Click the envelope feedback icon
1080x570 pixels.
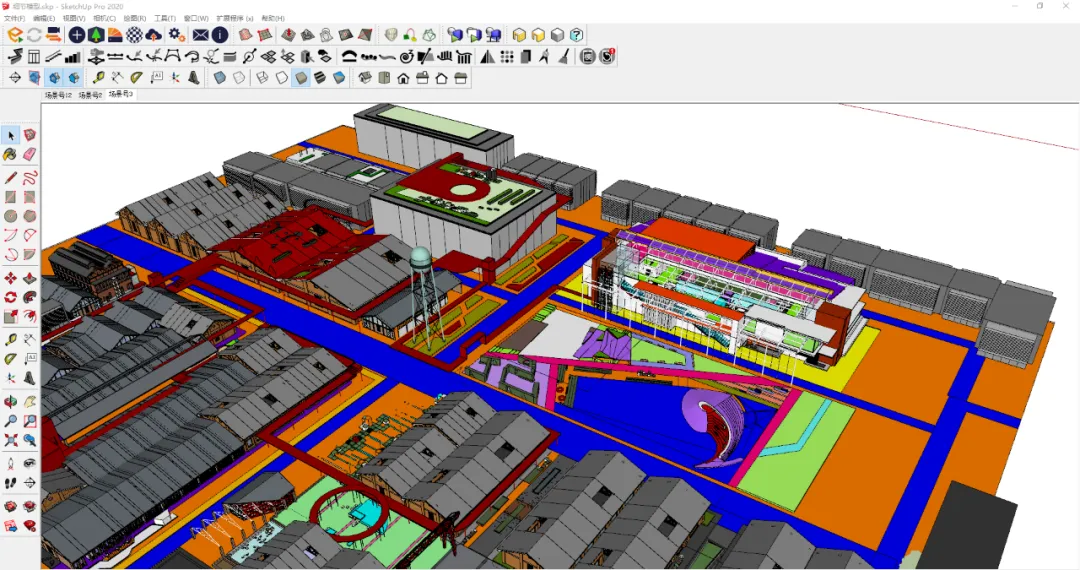tap(200, 35)
